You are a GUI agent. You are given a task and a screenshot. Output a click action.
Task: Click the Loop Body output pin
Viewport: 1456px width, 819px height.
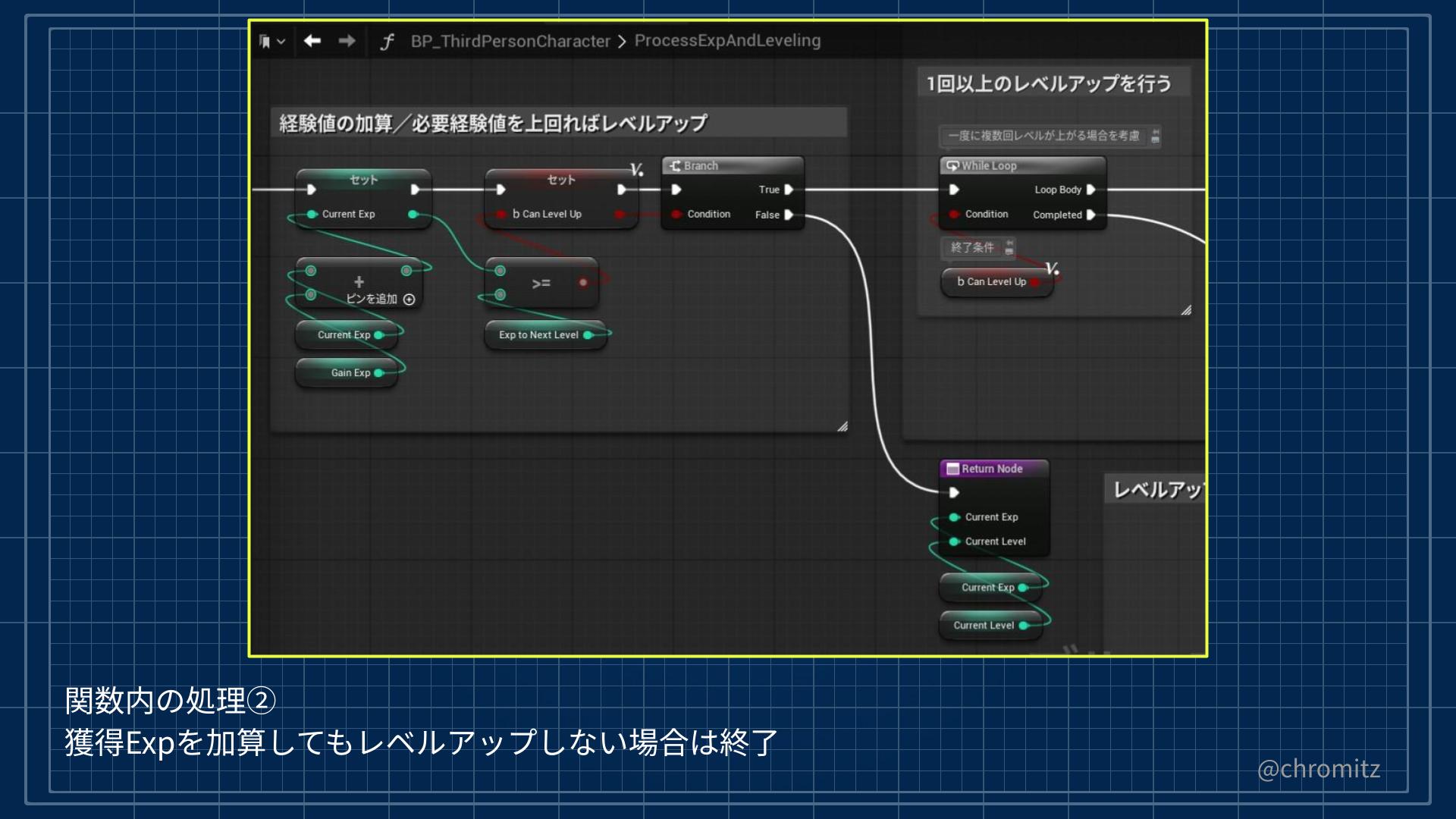click(1090, 190)
